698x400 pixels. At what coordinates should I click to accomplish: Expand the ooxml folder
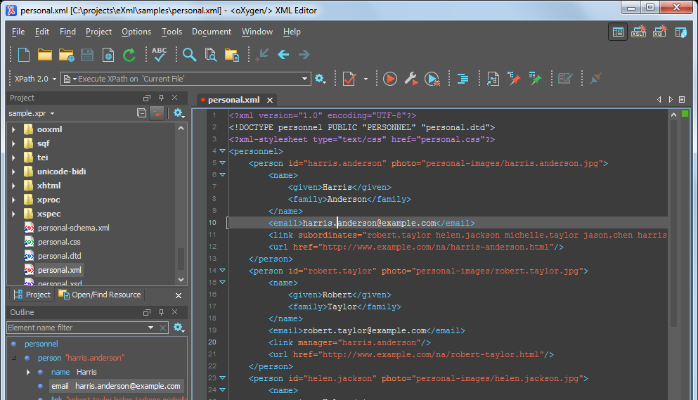[x=13, y=129]
